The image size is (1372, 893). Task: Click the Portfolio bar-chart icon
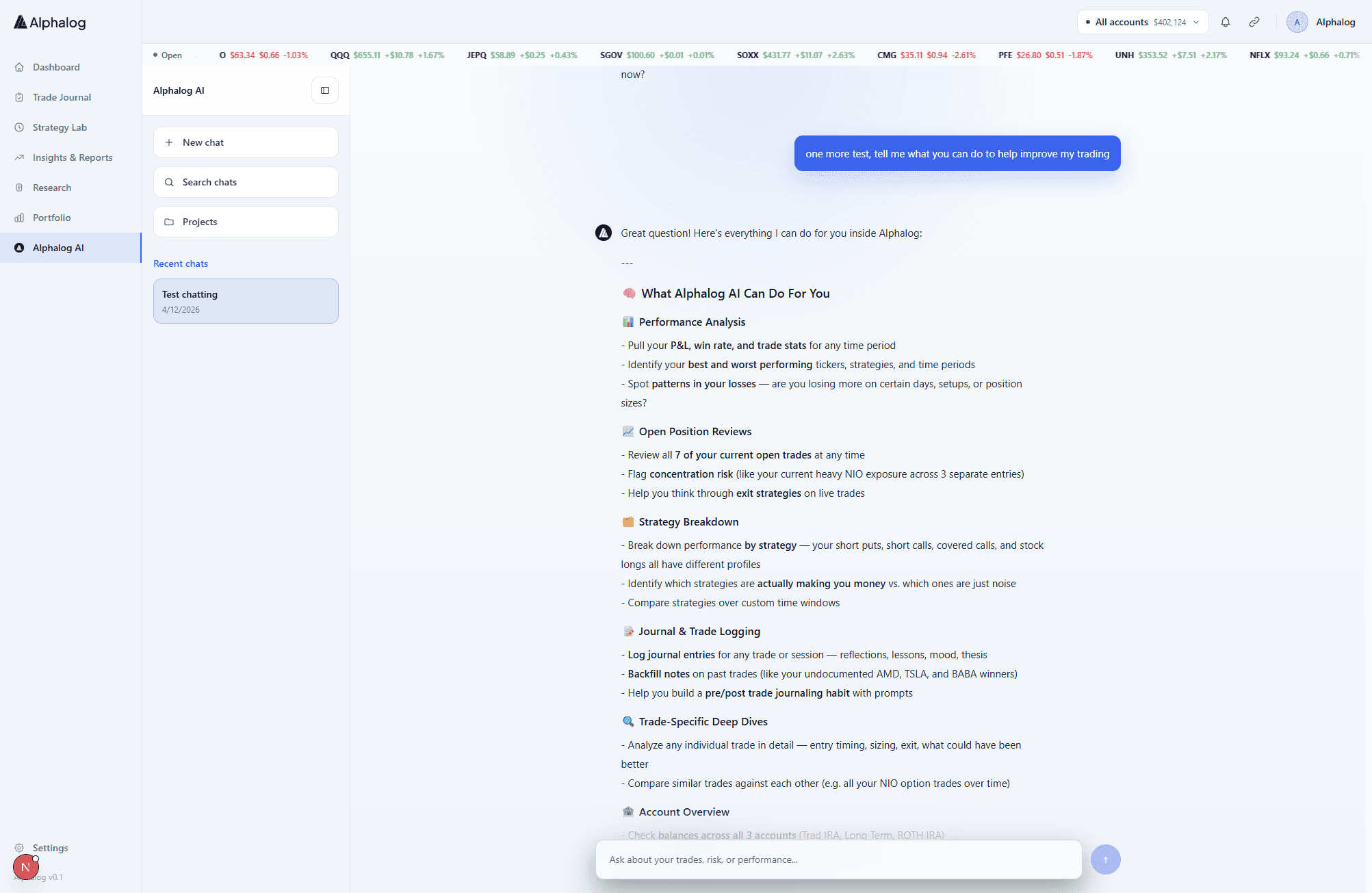click(x=19, y=218)
